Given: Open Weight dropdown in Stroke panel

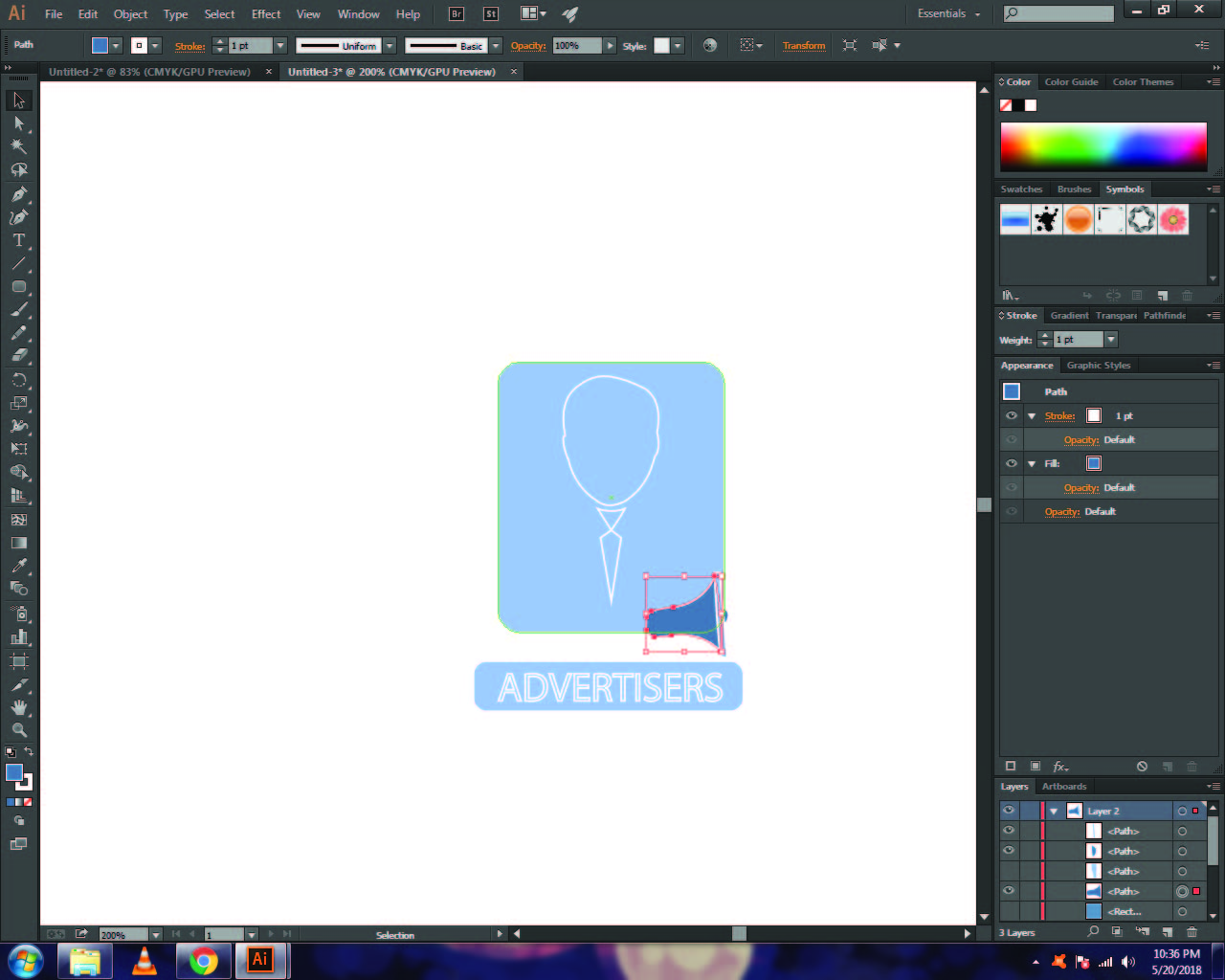Looking at the screenshot, I should coord(1111,340).
